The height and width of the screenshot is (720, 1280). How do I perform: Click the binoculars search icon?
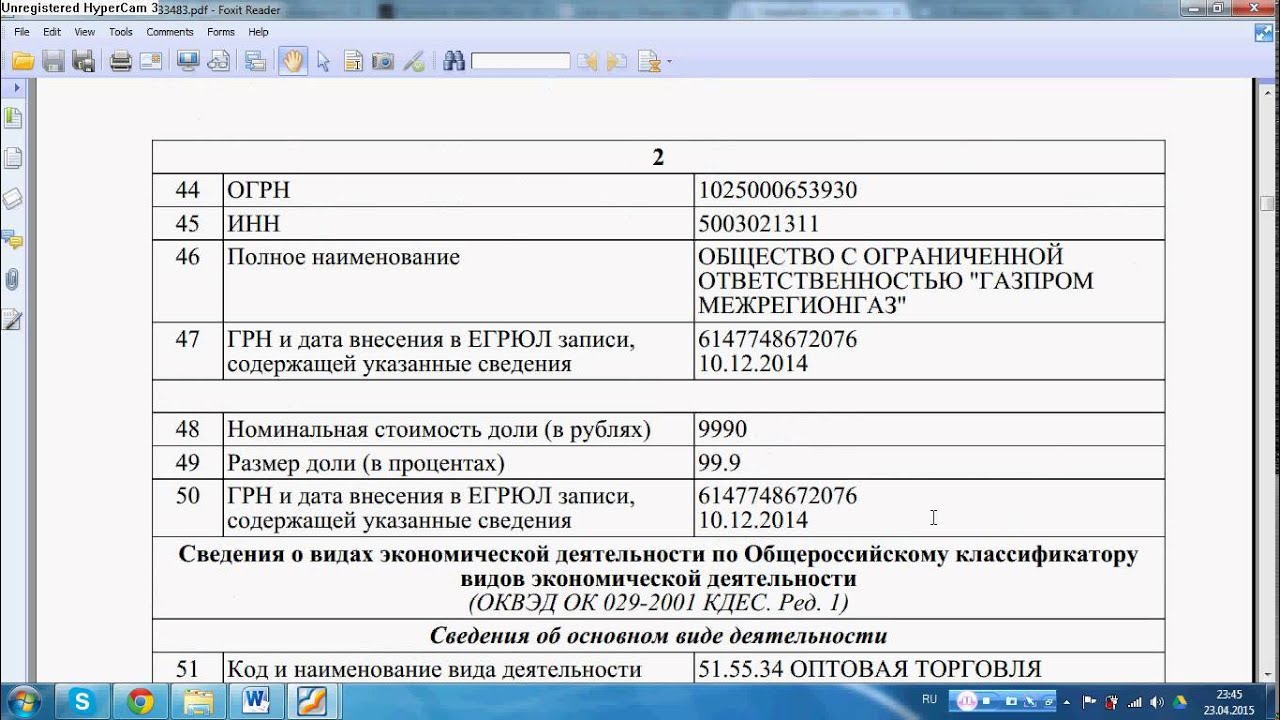[x=454, y=62]
